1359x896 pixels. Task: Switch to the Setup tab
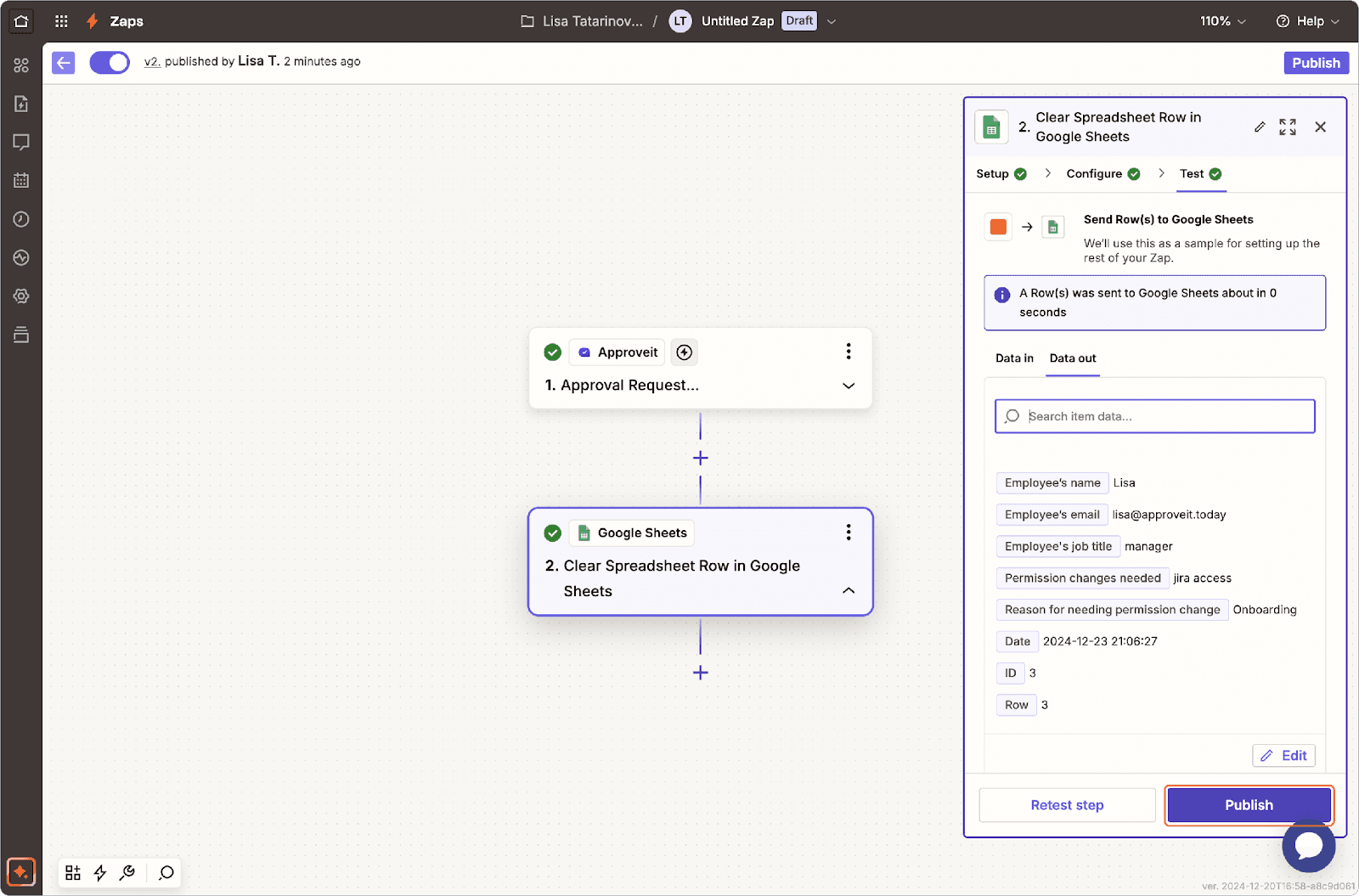[1001, 174]
